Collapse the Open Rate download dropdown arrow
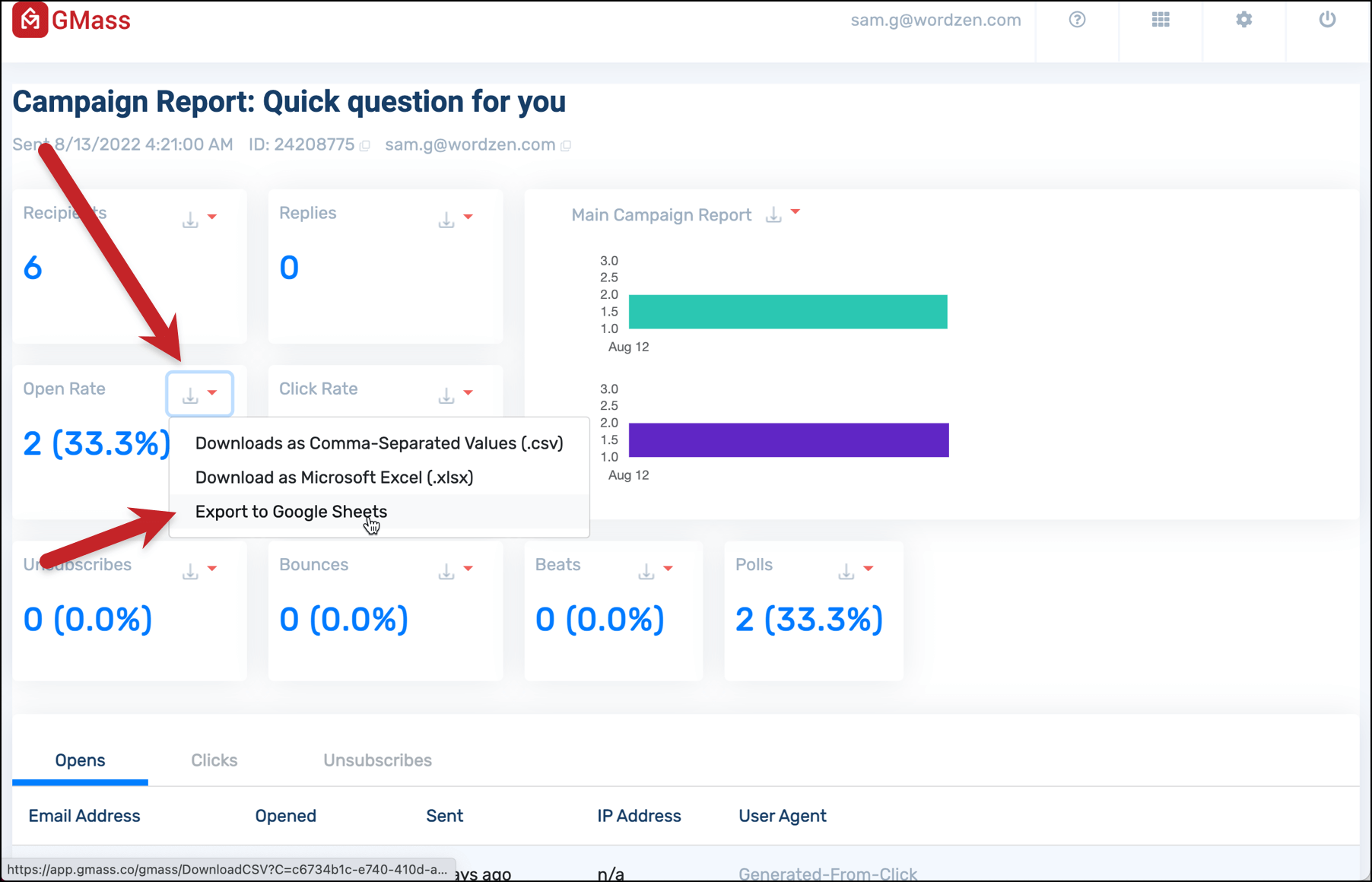The height and width of the screenshot is (882, 1372). (212, 393)
